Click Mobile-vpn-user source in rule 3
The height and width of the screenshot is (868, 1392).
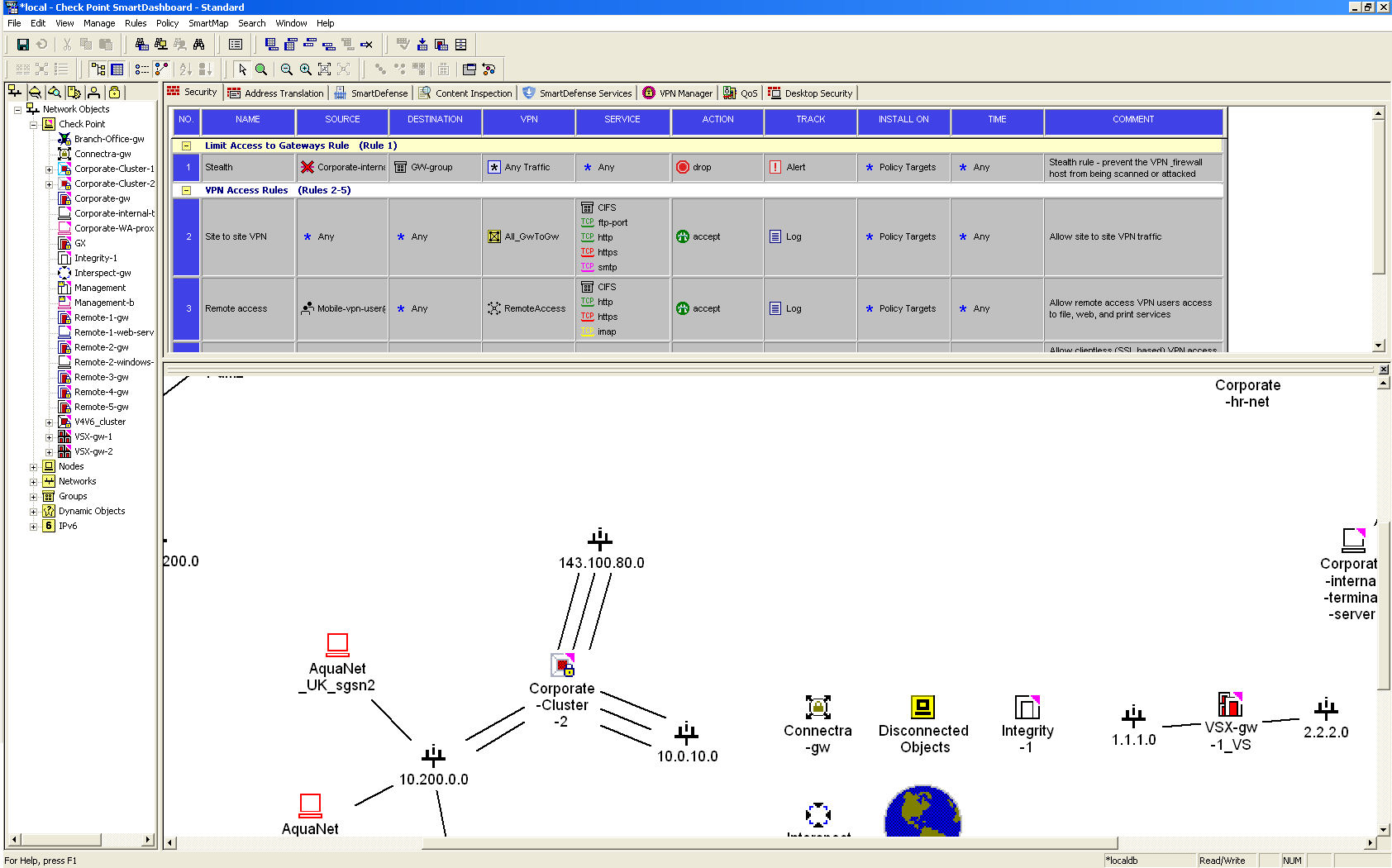pos(343,308)
